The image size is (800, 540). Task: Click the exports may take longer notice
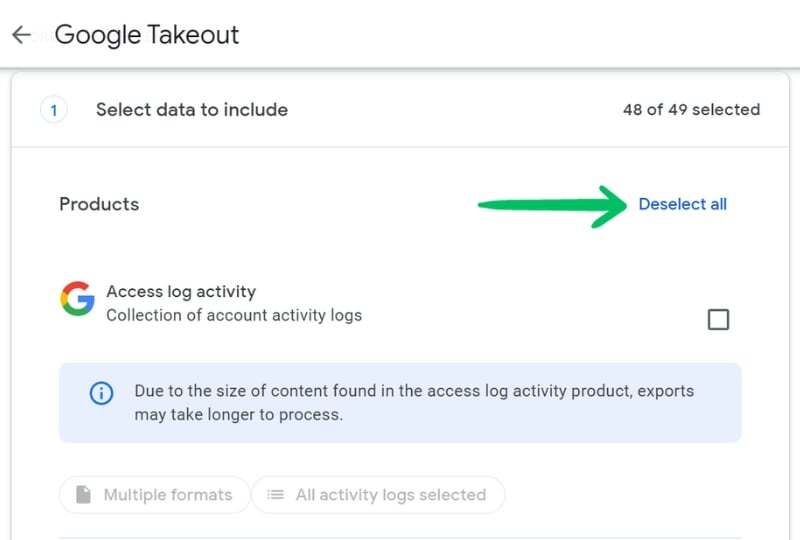pos(400,403)
